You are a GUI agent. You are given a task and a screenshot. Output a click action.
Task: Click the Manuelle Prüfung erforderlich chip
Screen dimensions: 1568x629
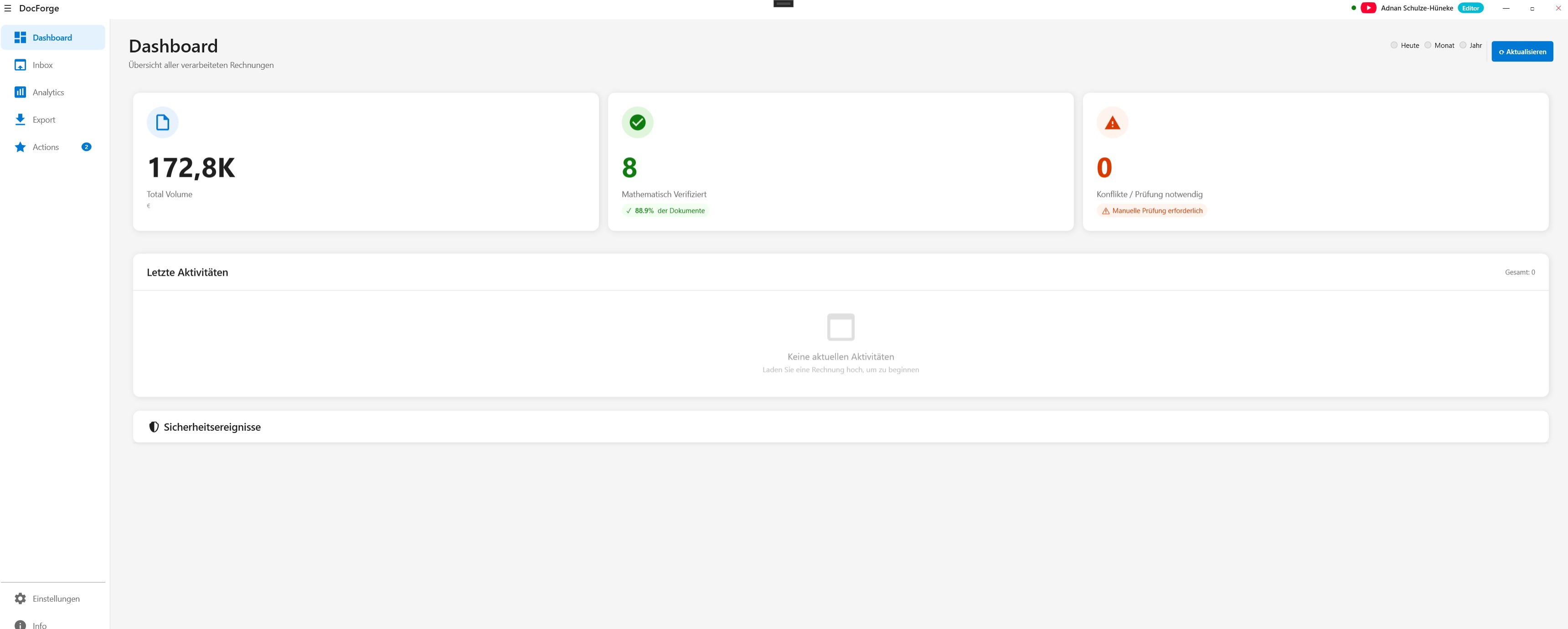[1152, 211]
